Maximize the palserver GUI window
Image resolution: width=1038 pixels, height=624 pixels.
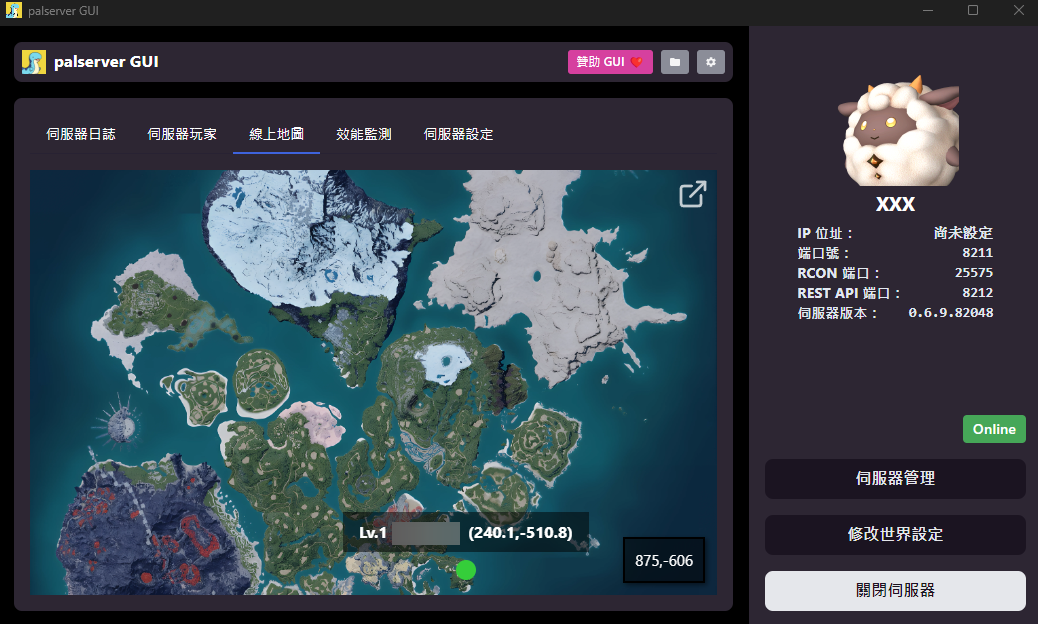tap(972, 11)
